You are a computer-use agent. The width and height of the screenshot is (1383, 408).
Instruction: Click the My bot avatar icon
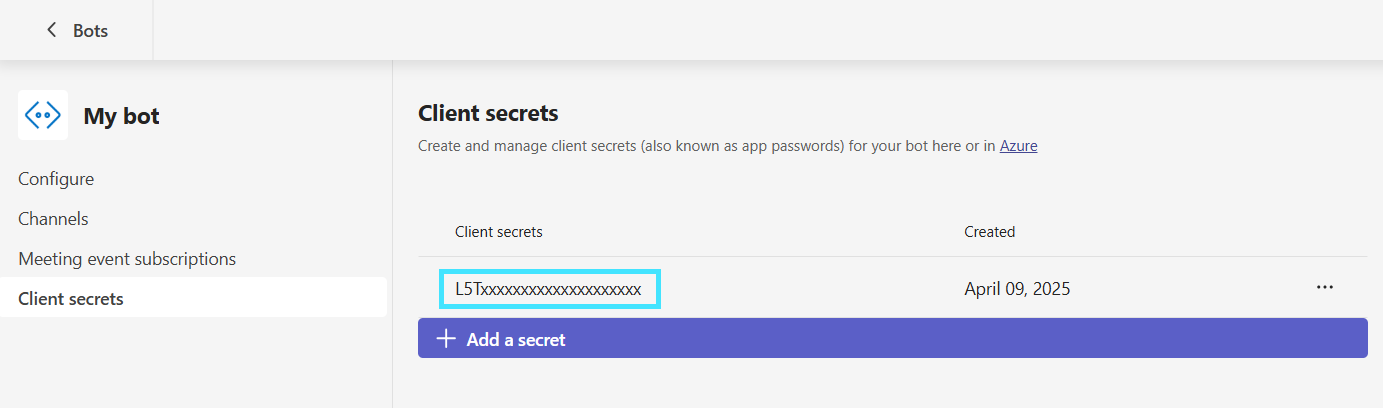click(x=43, y=115)
